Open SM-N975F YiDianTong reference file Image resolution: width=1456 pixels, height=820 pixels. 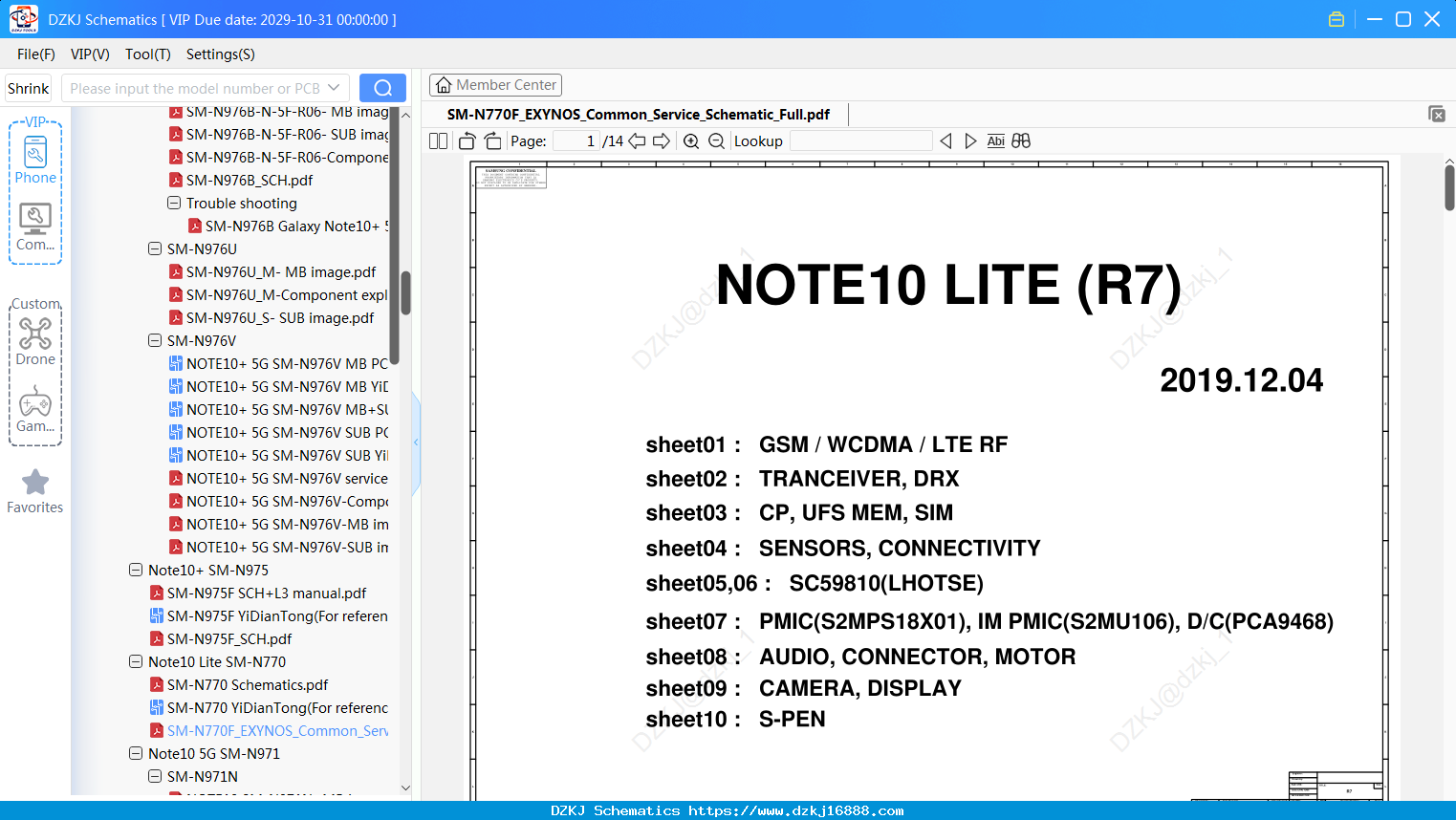[x=269, y=615]
